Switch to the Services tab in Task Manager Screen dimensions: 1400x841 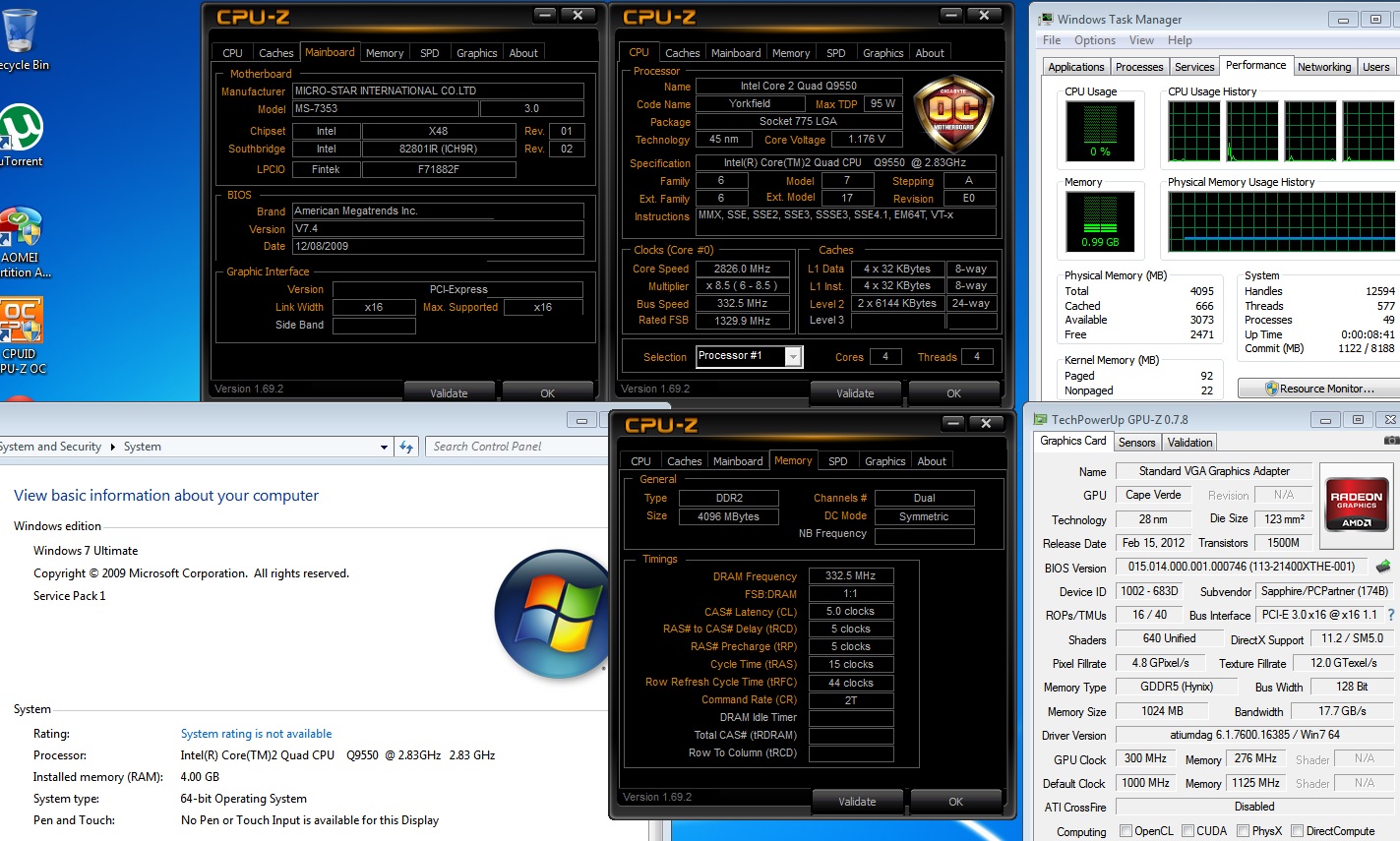pos(1194,67)
